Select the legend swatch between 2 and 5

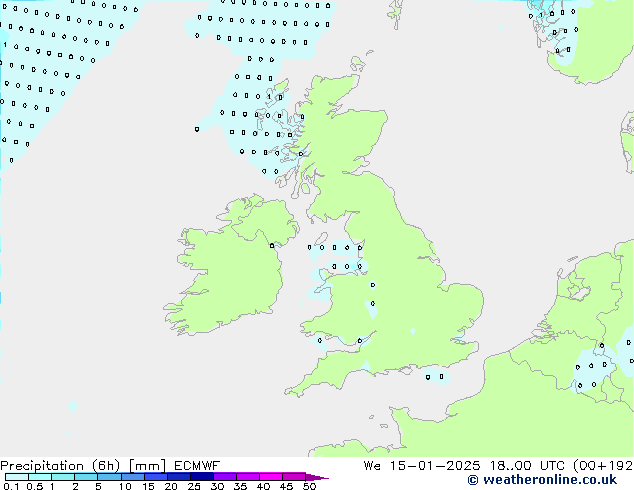coord(86,477)
